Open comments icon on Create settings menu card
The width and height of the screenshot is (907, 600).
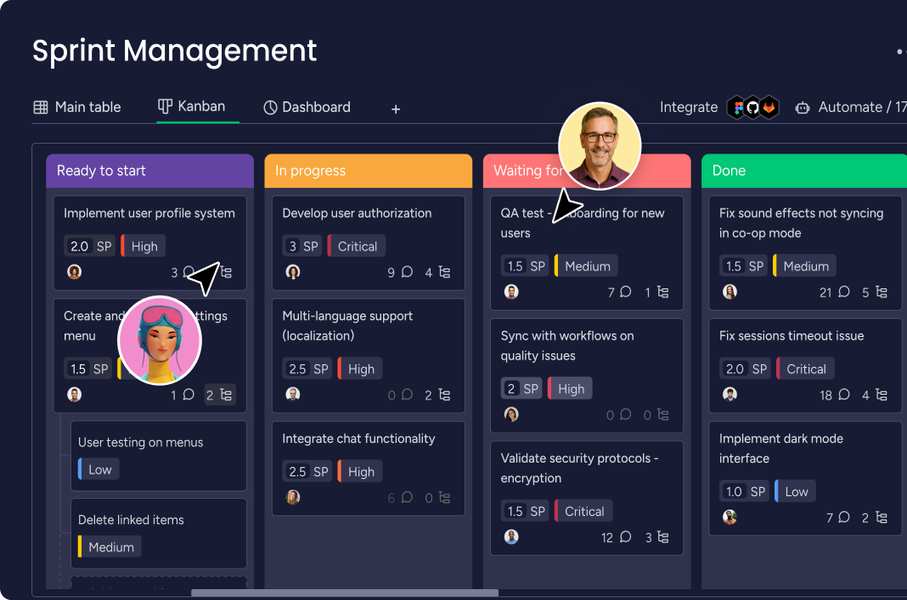189,395
